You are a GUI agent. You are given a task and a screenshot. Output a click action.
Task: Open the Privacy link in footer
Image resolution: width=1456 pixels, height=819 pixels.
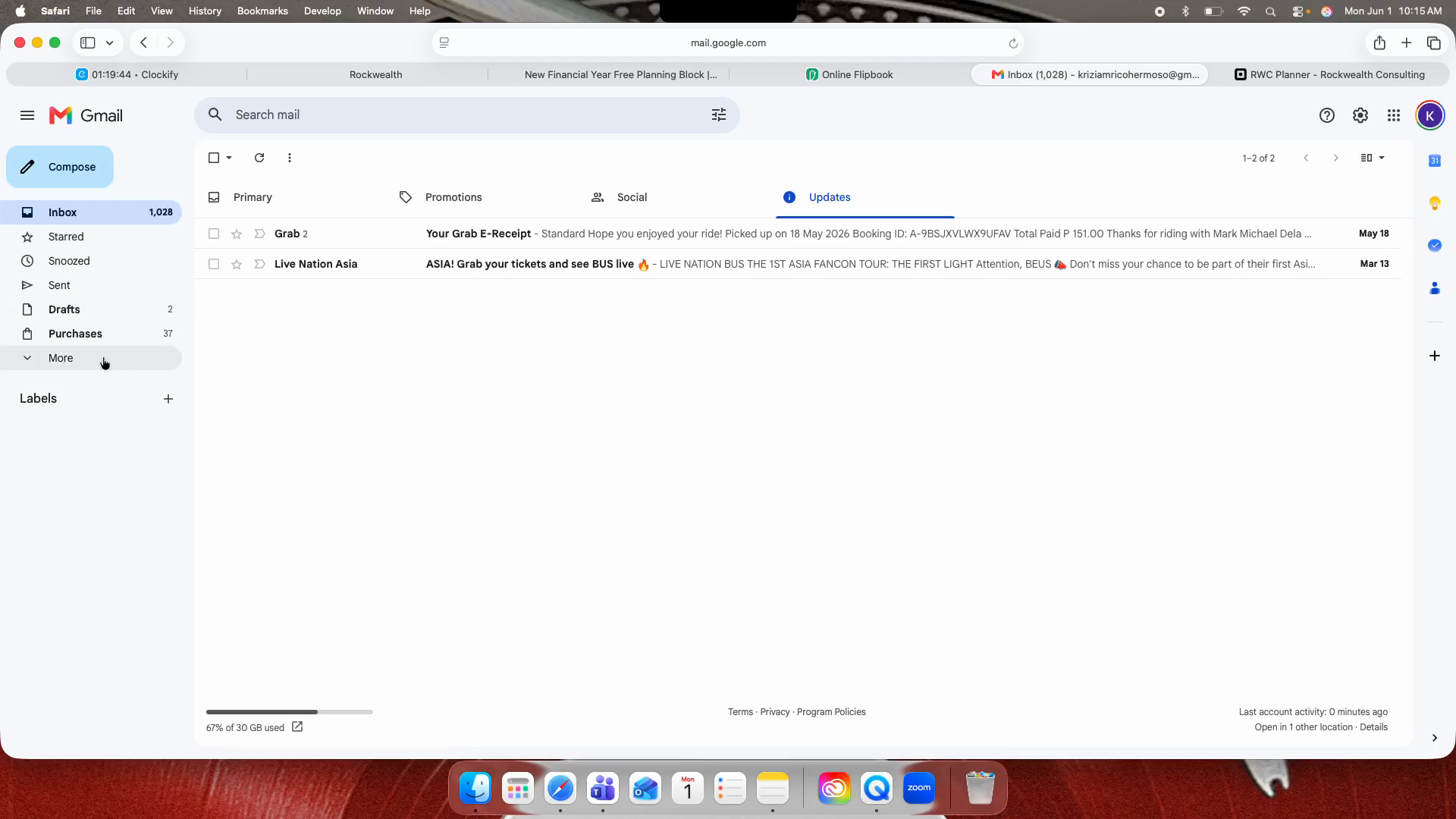tap(774, 712)
